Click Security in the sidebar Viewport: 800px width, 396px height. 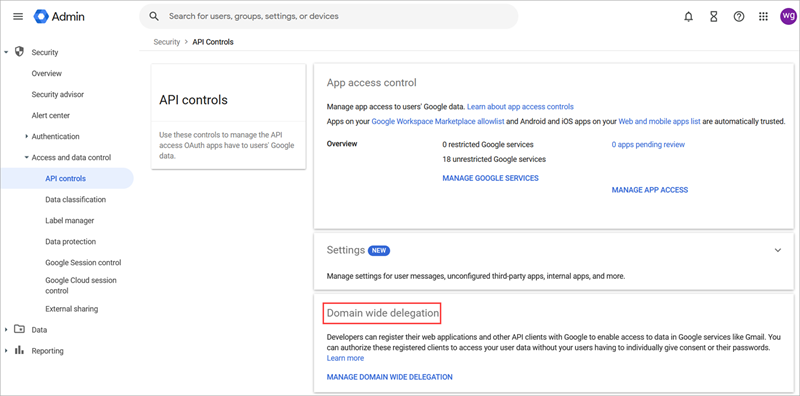click(45, 52)
